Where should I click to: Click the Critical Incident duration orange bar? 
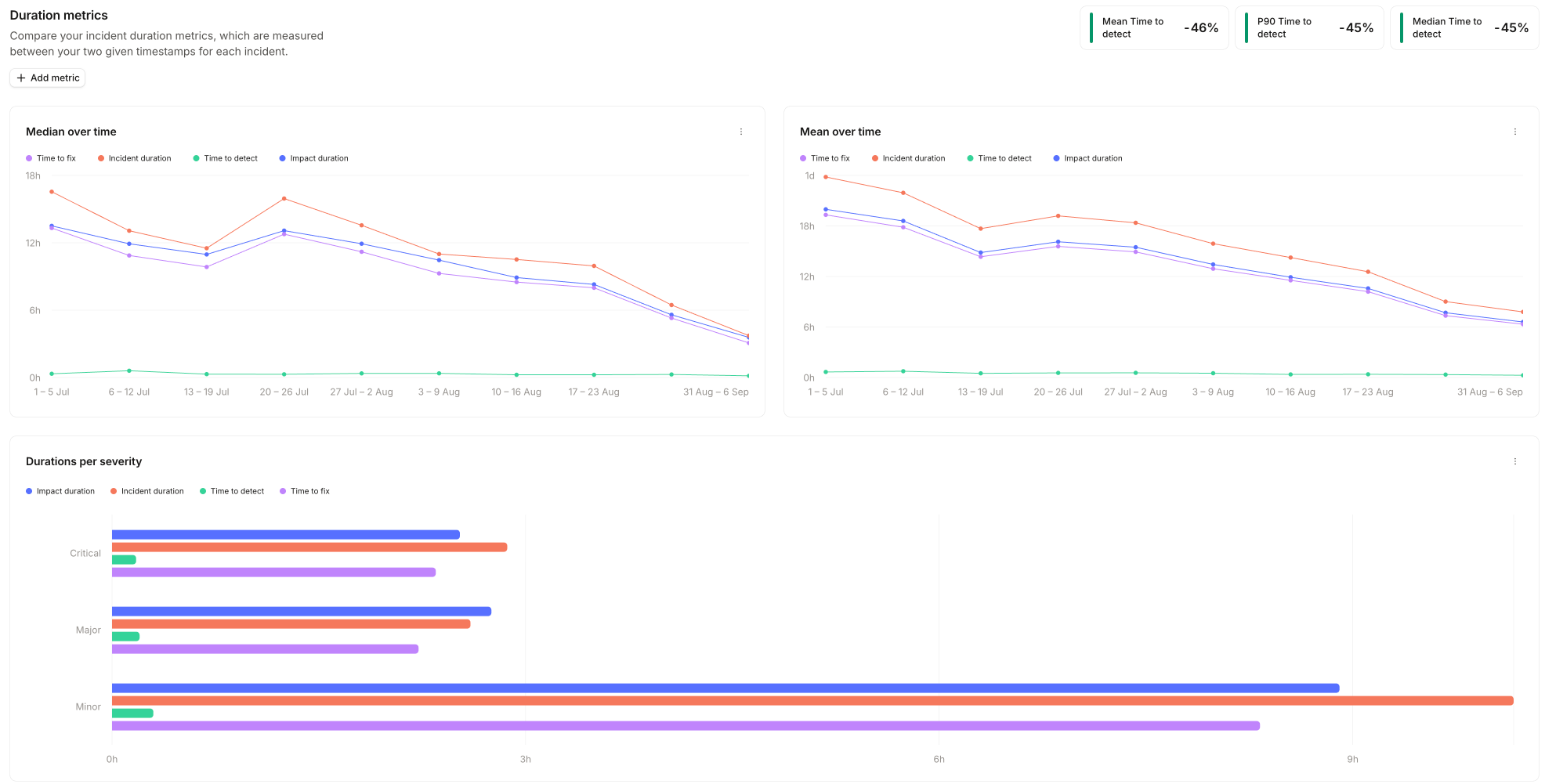click(309, 547)
